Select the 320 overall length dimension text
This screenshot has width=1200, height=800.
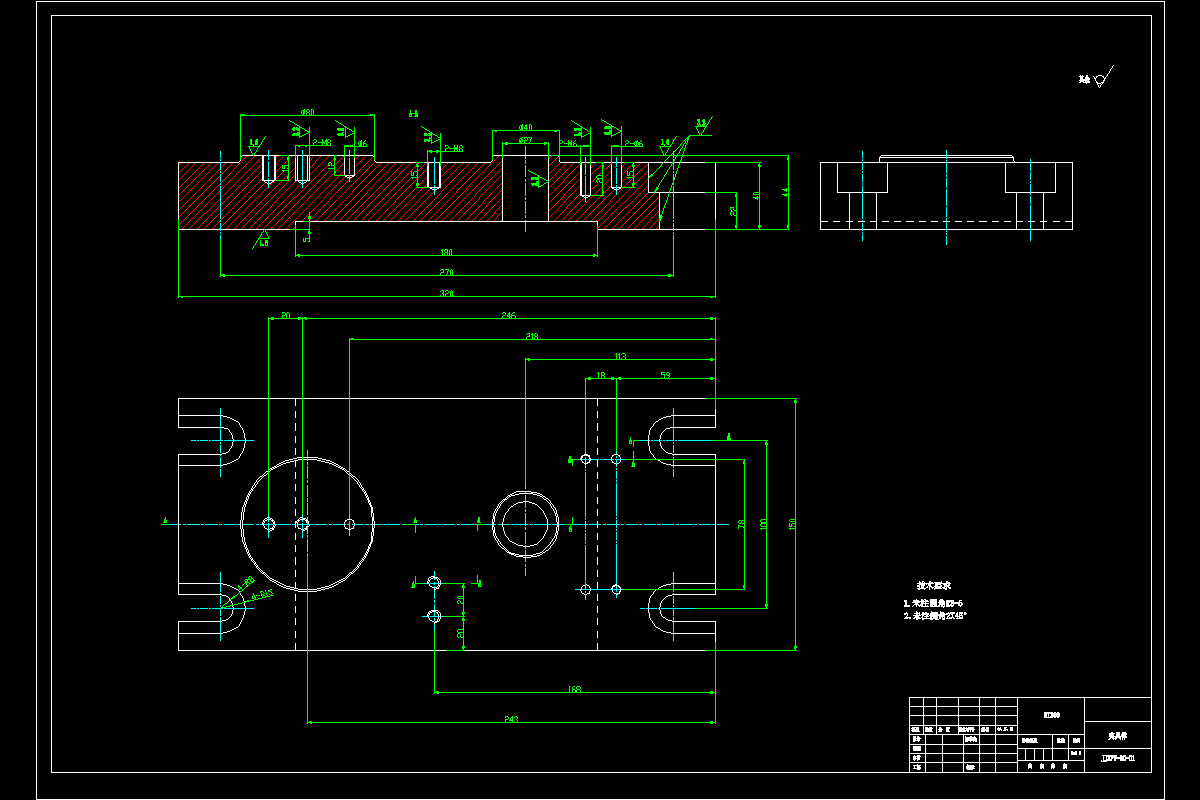pyautogui.click(x=447, y=294)
